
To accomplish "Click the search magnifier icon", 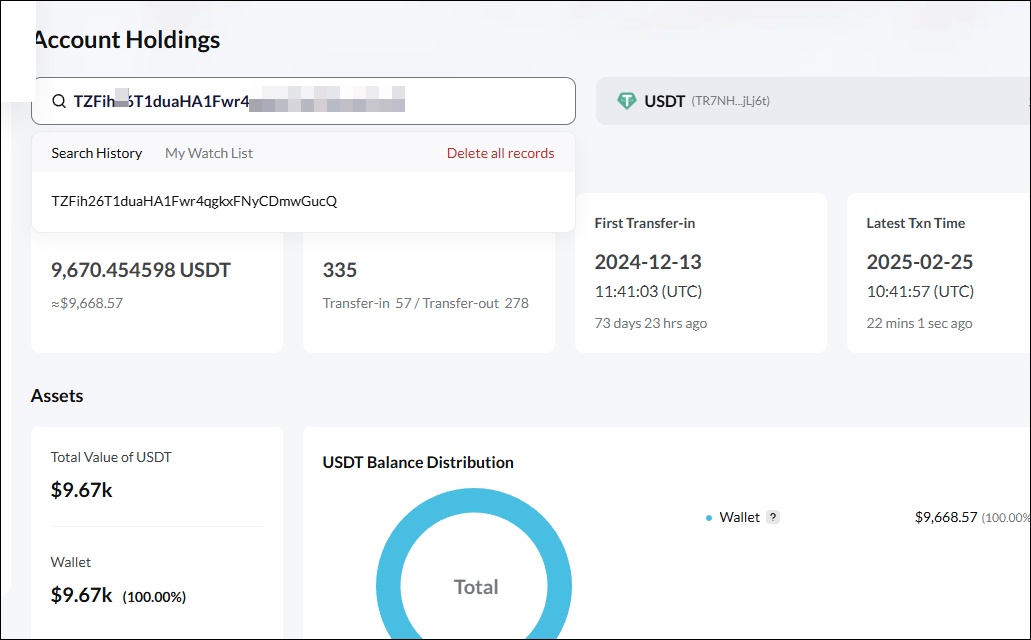I will [x=59, y=101].
